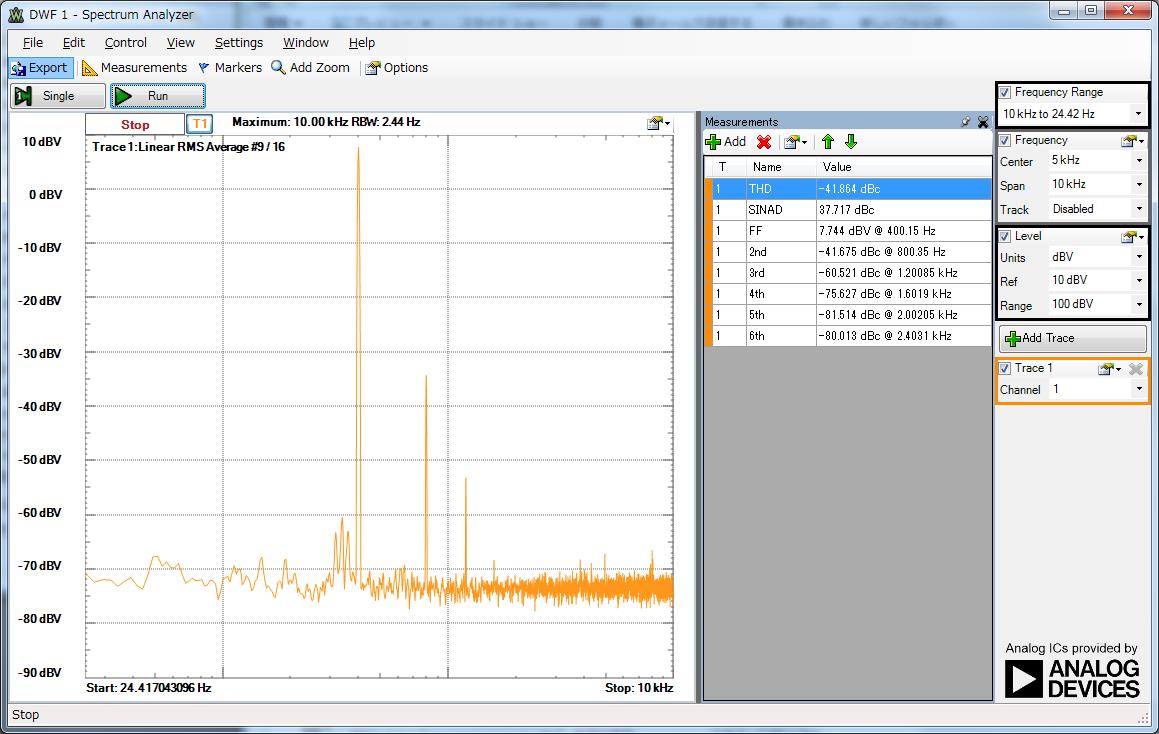The image size is (1159, 734).
Task: Open Markers from the toolbar
Action: [229, 68]
